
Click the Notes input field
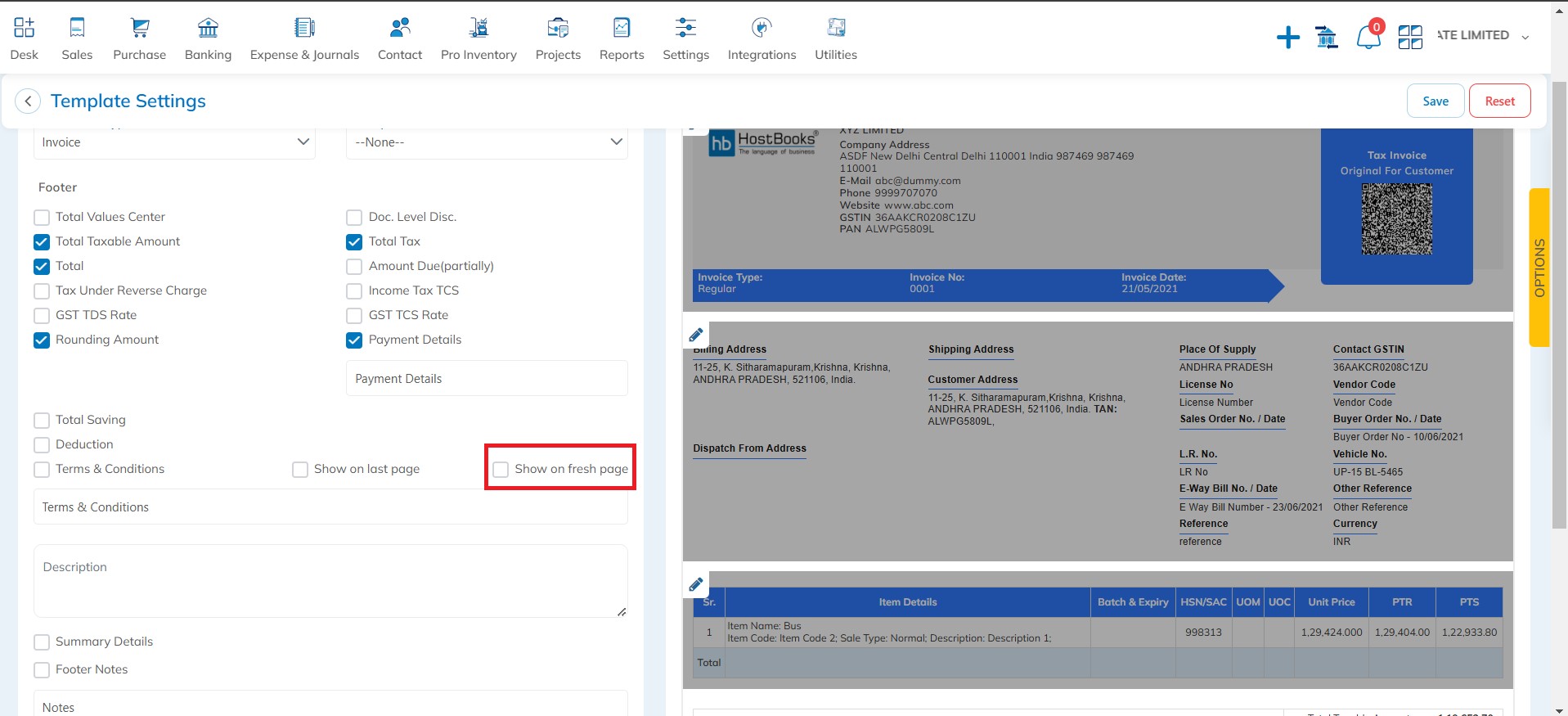[x=330, y=705]
